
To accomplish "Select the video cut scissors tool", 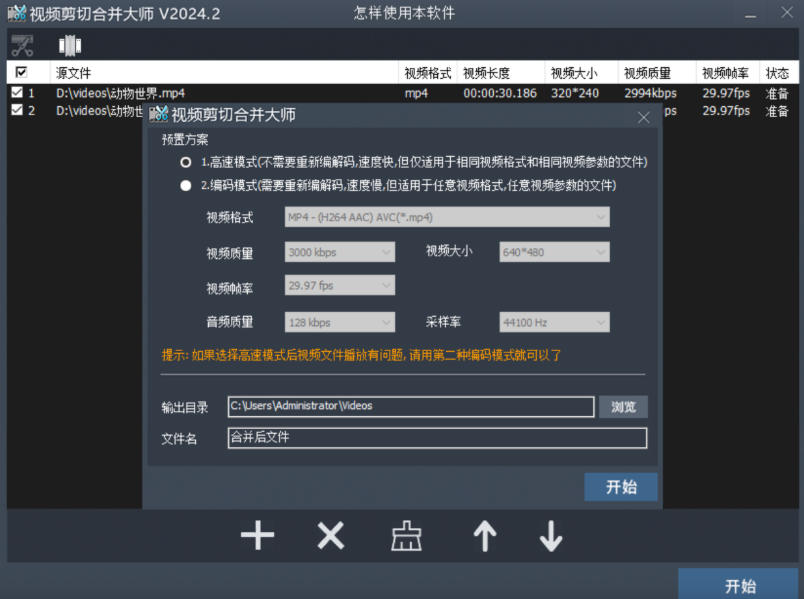I will click(x=22, y=46).
